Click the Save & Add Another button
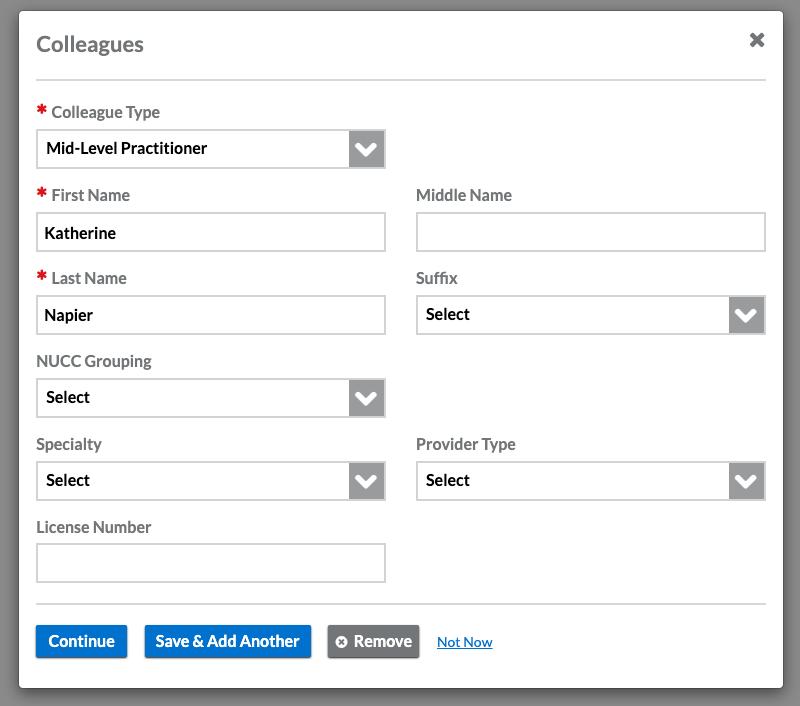Image resolution: width=800 pixels, height=706 pixels. click(228, 642)
